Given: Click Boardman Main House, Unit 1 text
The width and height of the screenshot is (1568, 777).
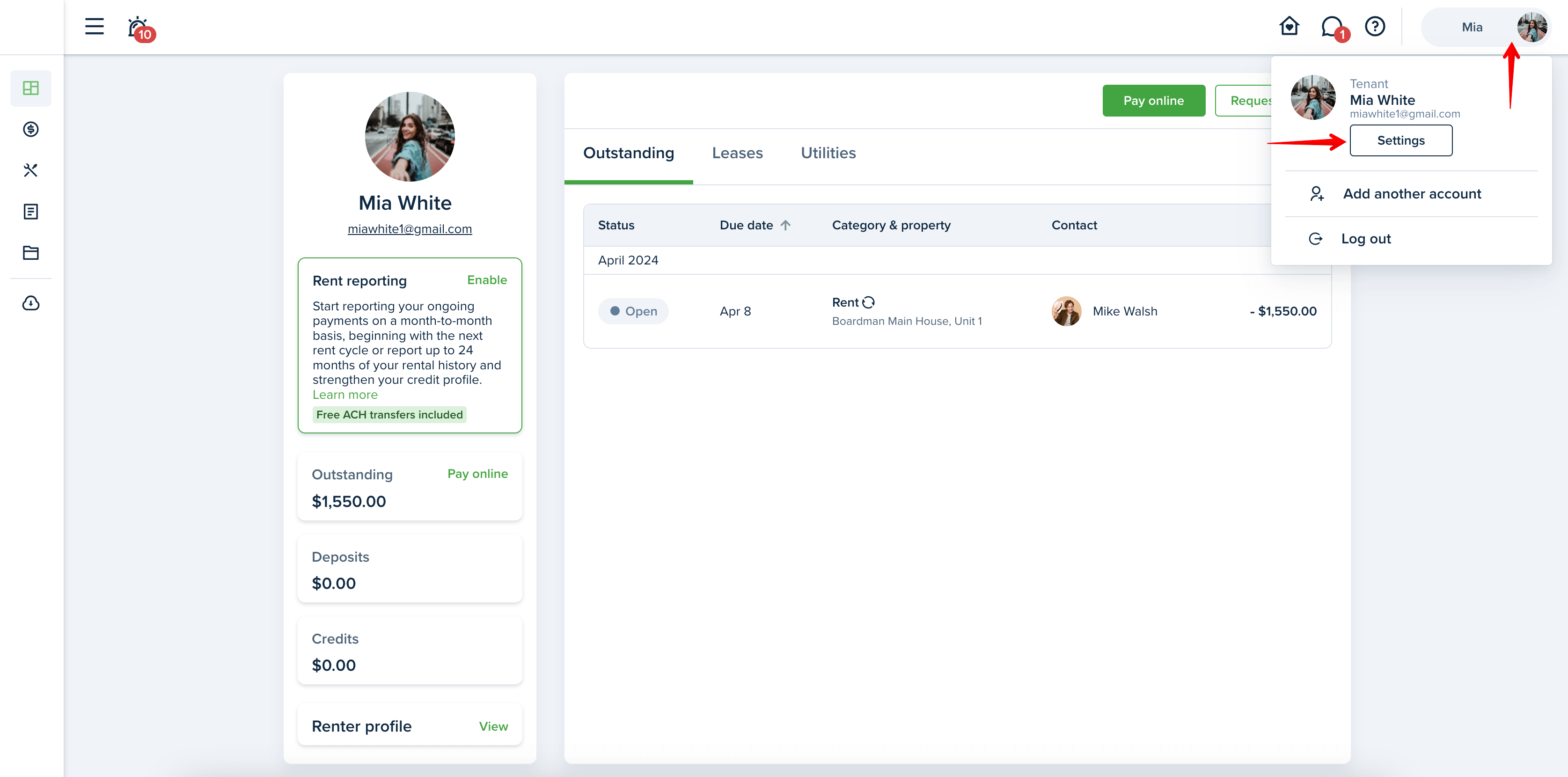Looking at the screenshot, I should pos(907,321).
